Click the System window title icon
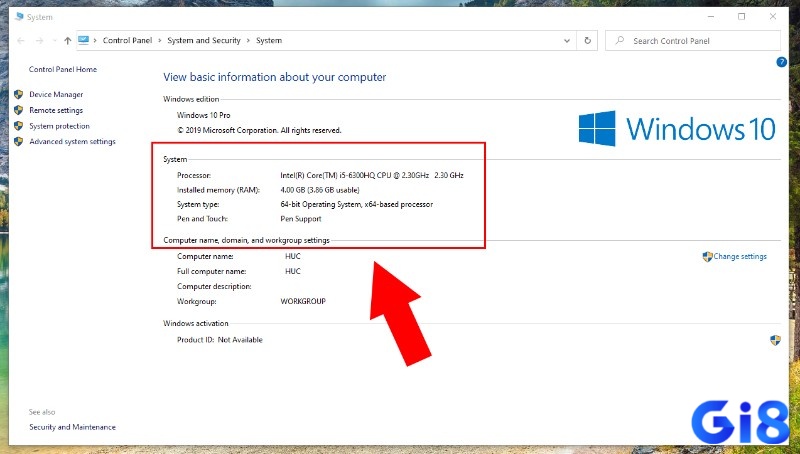Image resolution: width=800 pixels, height=454 pixels. [x=19, y=17]
